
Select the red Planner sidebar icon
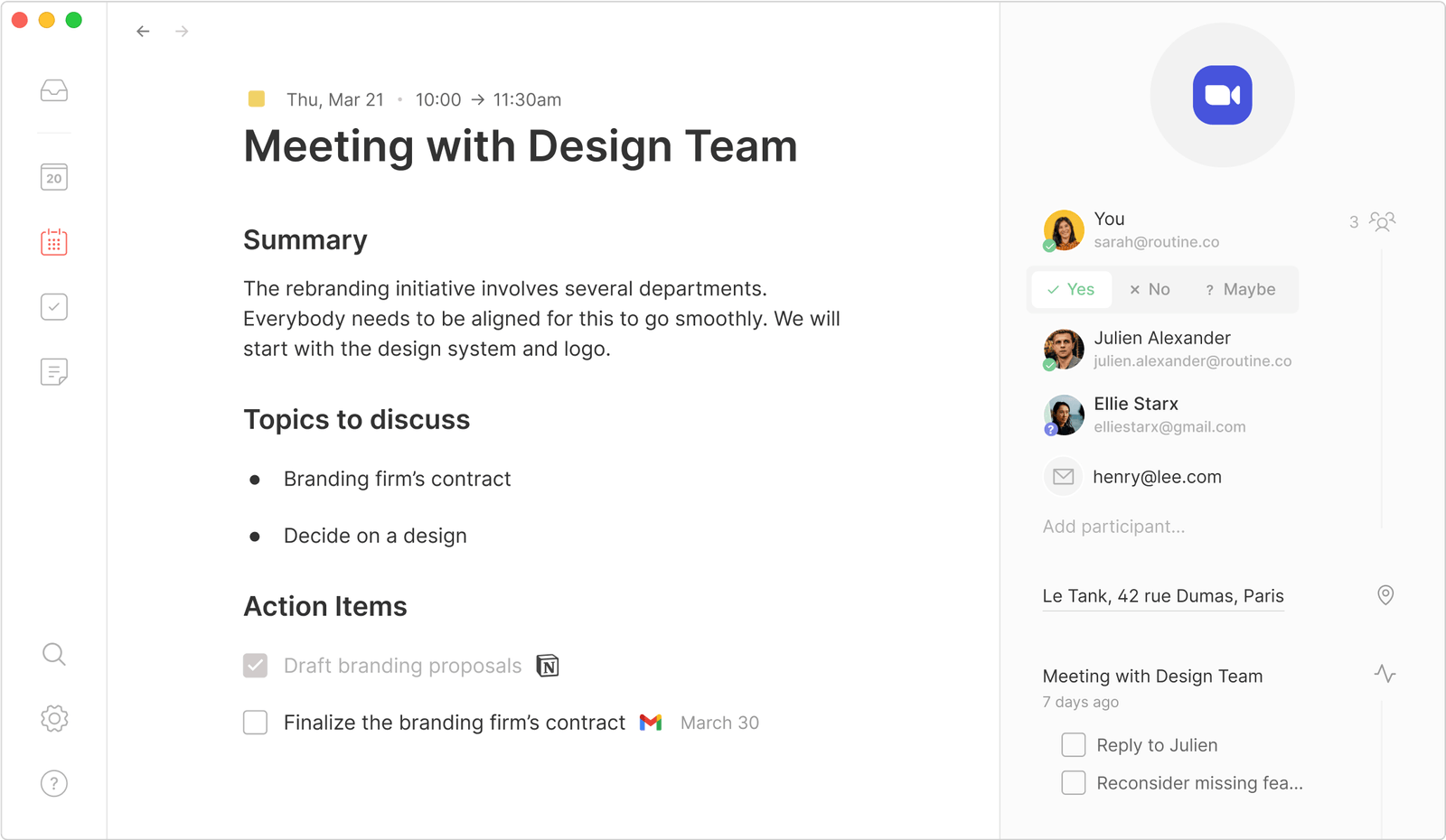(x=54, y=242)
